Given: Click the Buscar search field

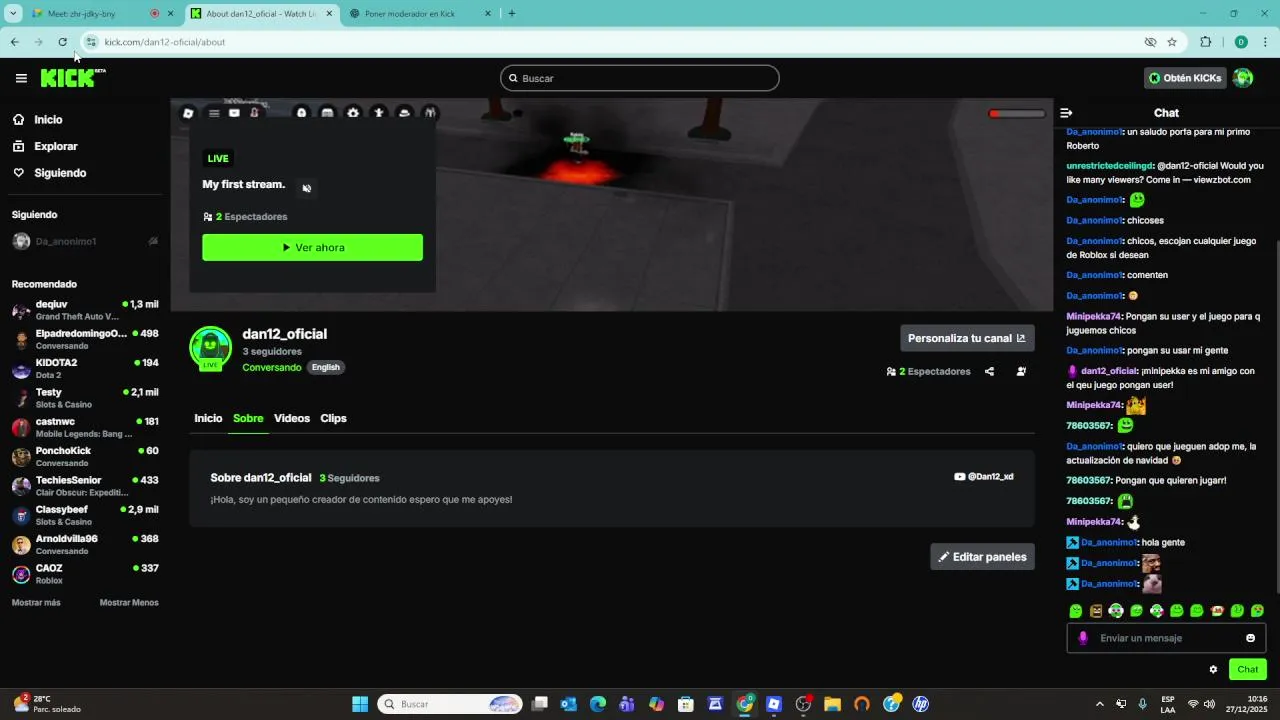Looking at the screenshot, I should tap(640, 78).
